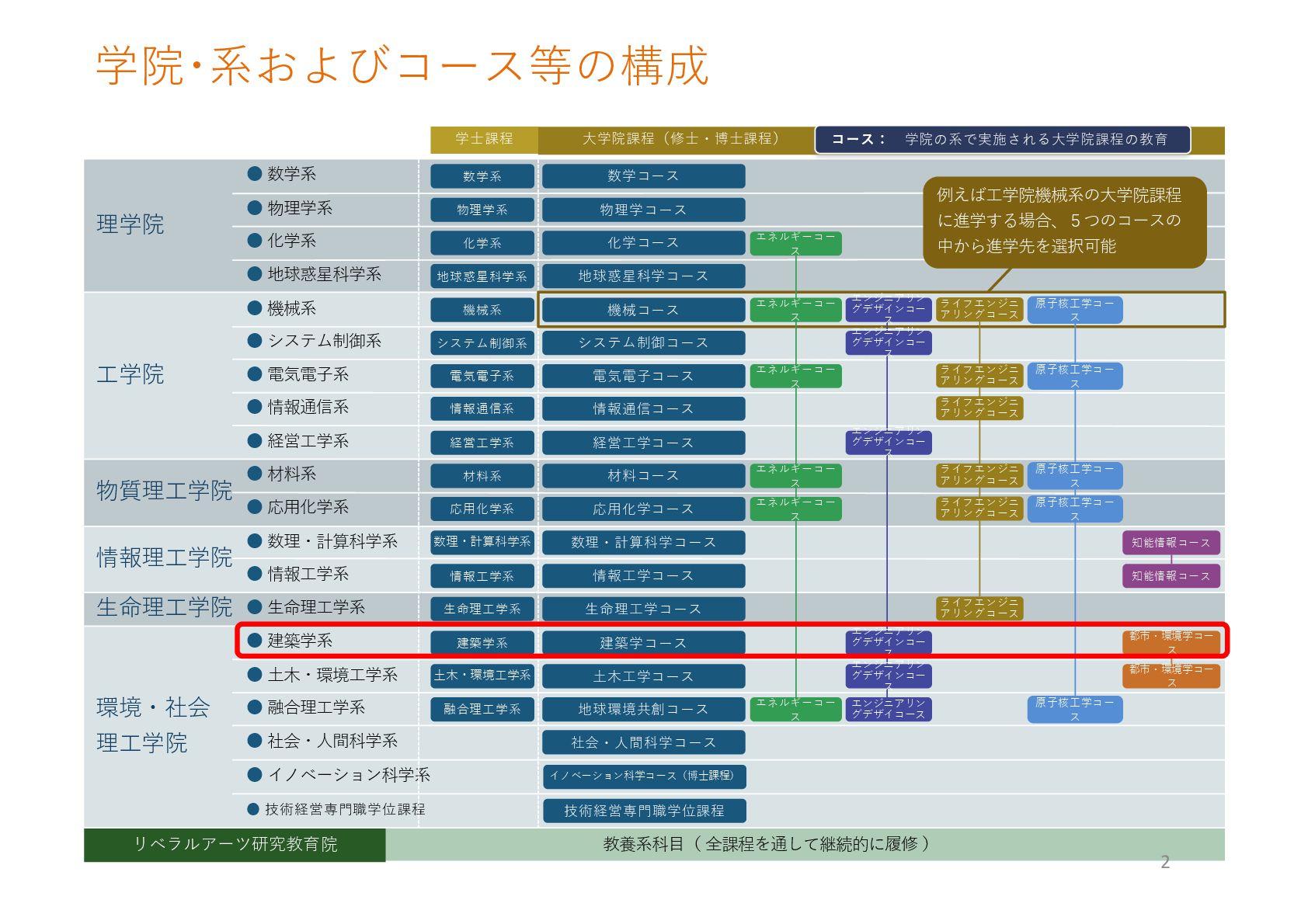
Task: Click orange 都市・環境学コース in 建築学系 row
Action: (x=1171, y=643)
